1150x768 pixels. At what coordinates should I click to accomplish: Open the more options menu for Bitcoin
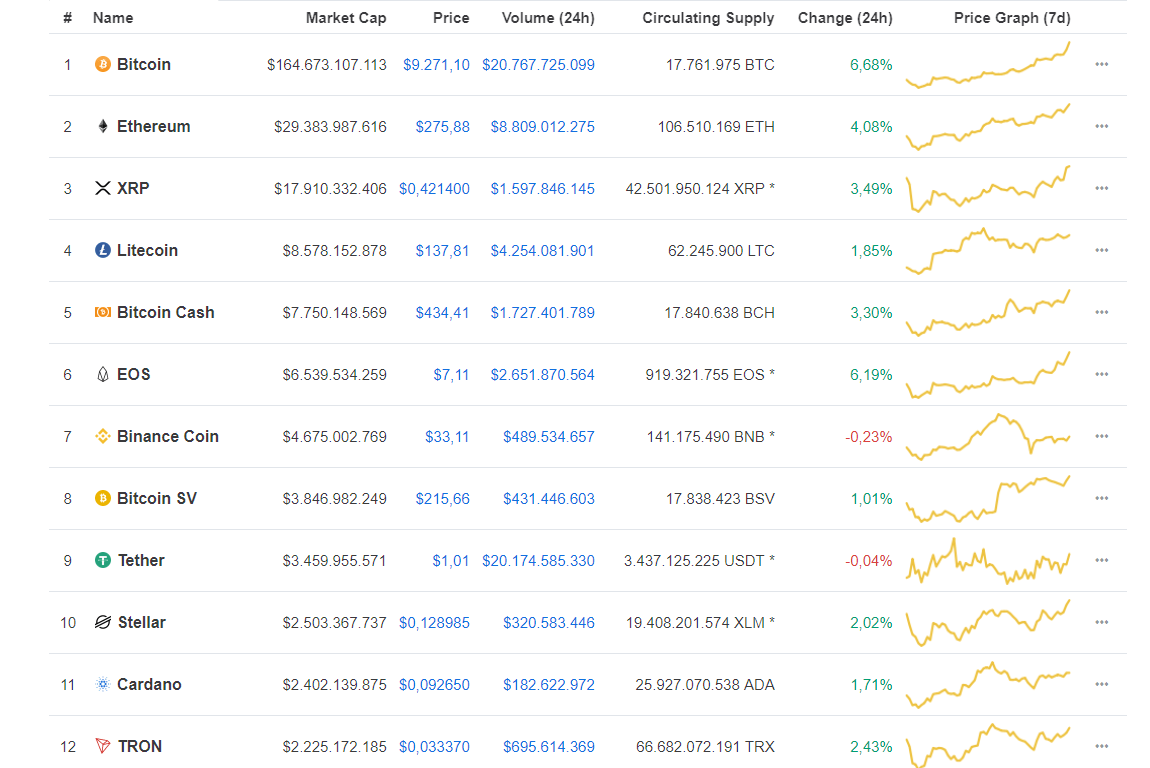1102,65
